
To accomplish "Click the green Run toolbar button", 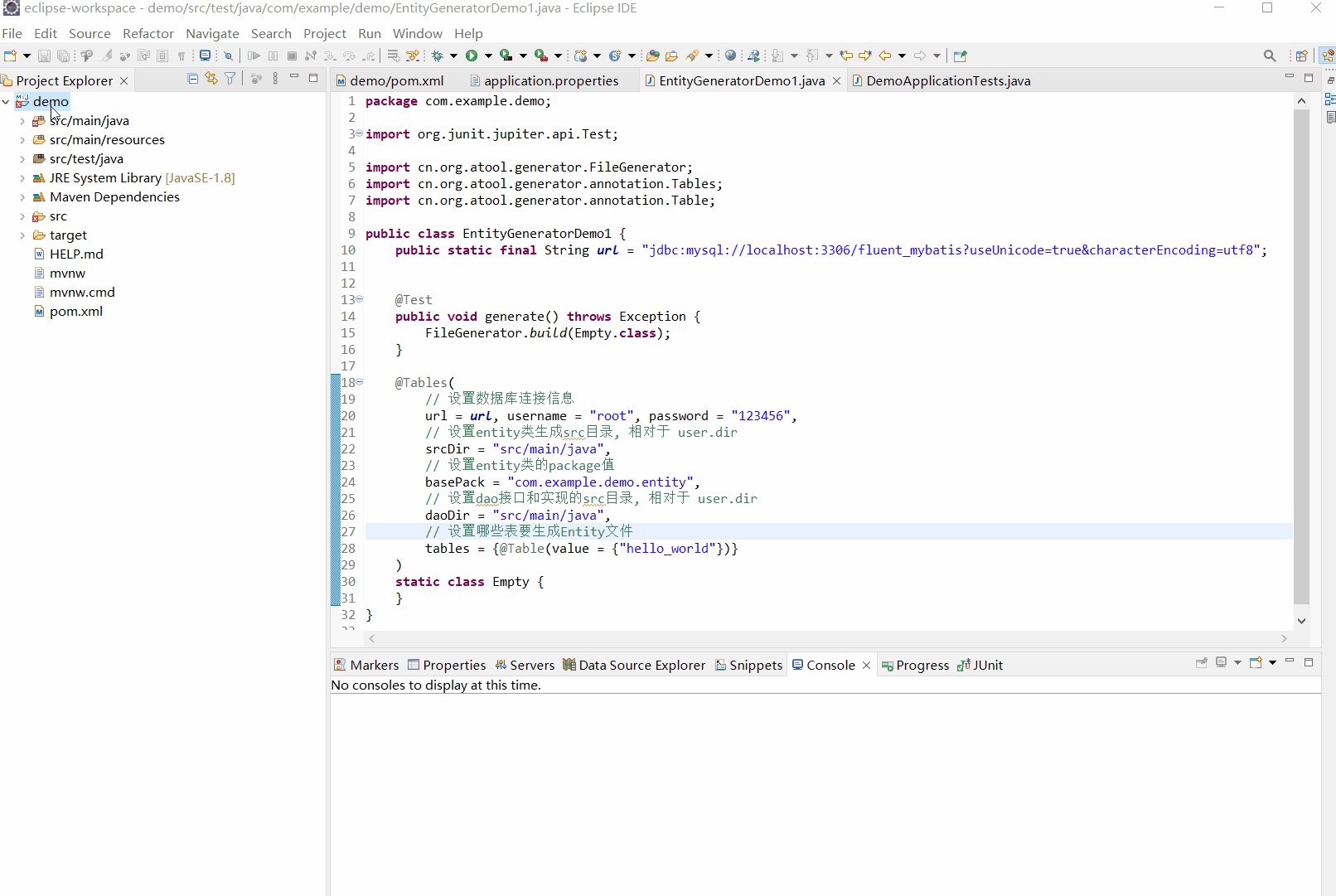I will pyautogui.click(x=472, y=56).
